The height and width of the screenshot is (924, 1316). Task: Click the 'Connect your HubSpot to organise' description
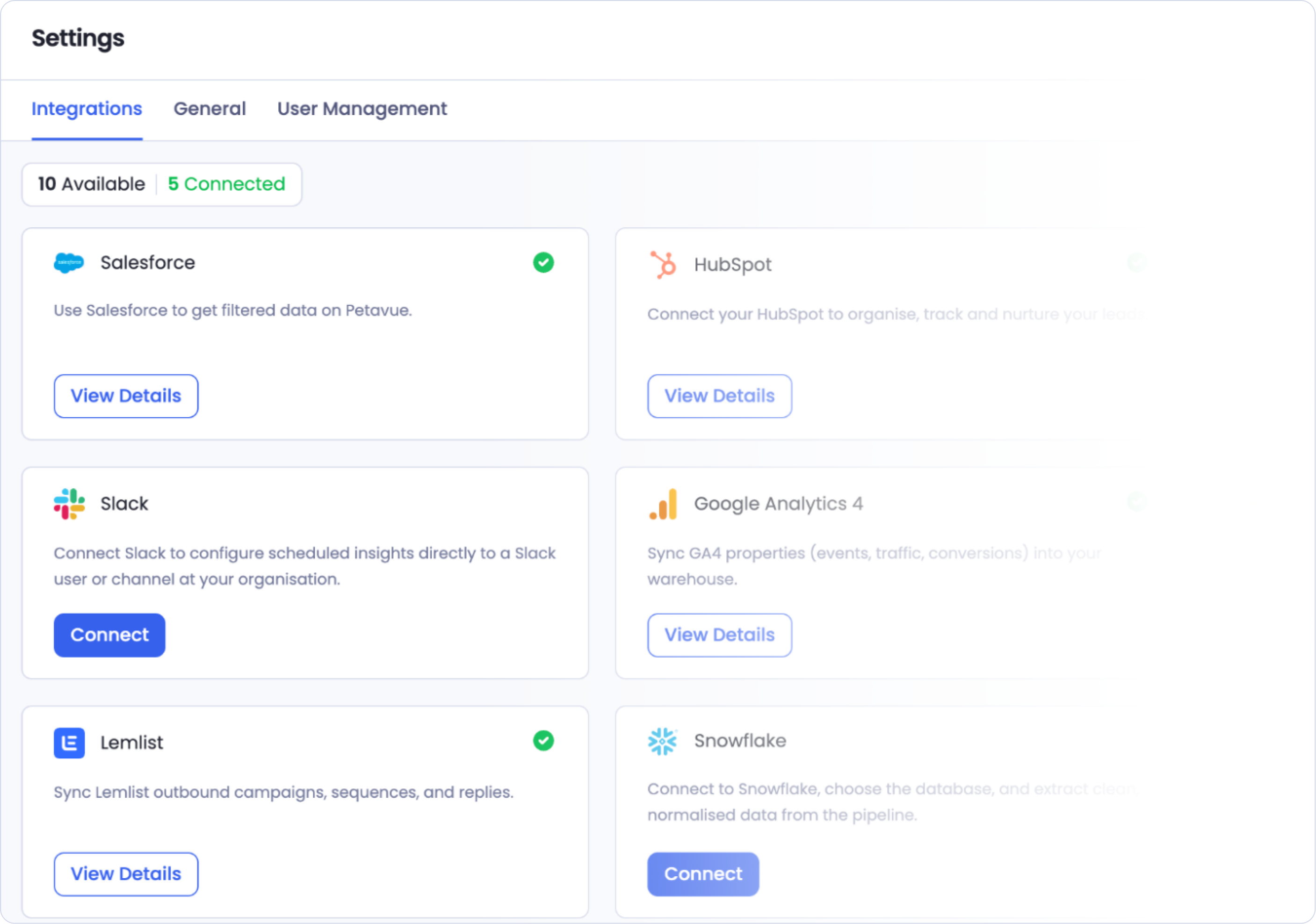pos(895,315)
